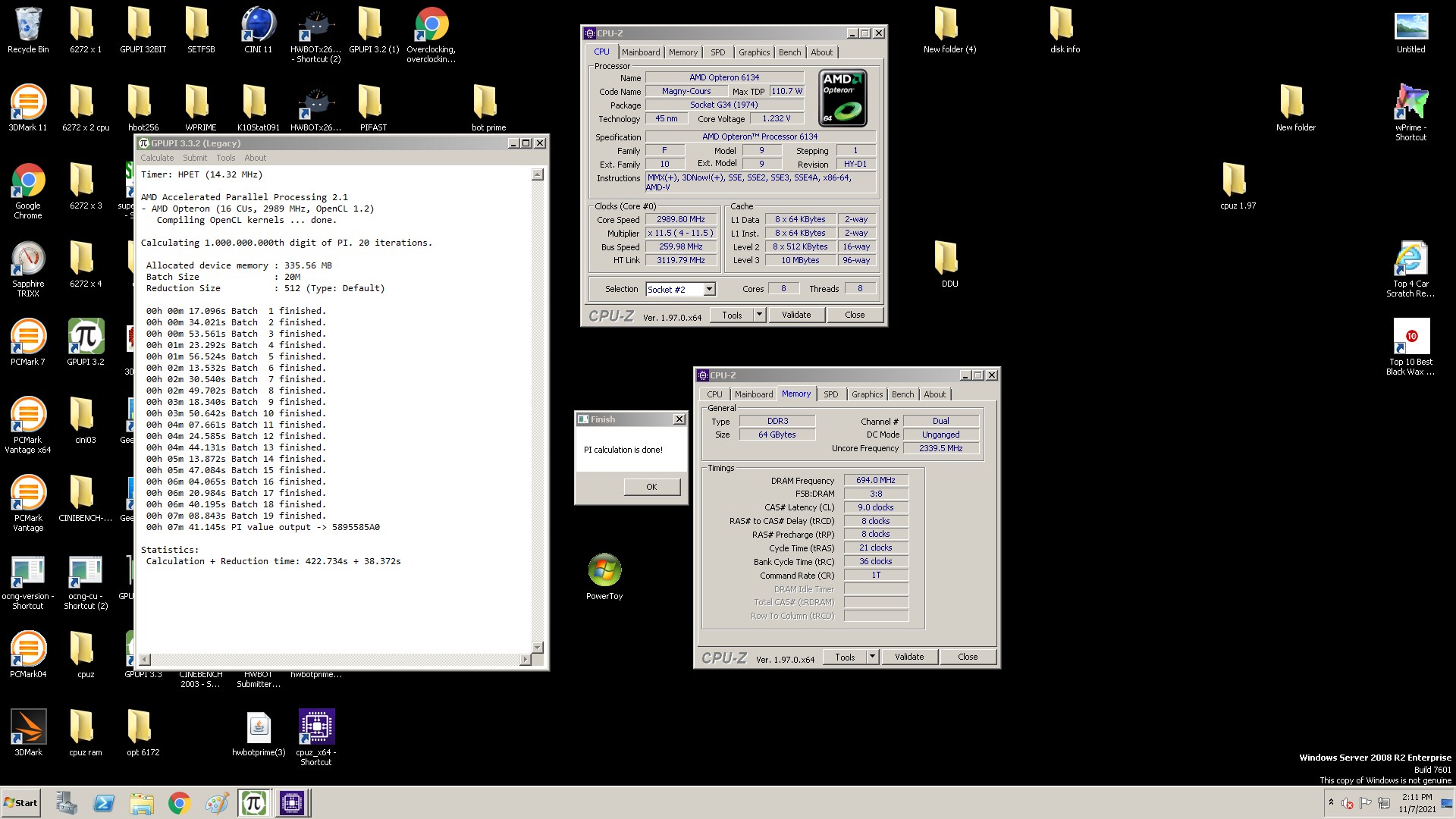Open the PCMark04 desktop shortcut
The image size is (1456, 819).
point(28,654)
